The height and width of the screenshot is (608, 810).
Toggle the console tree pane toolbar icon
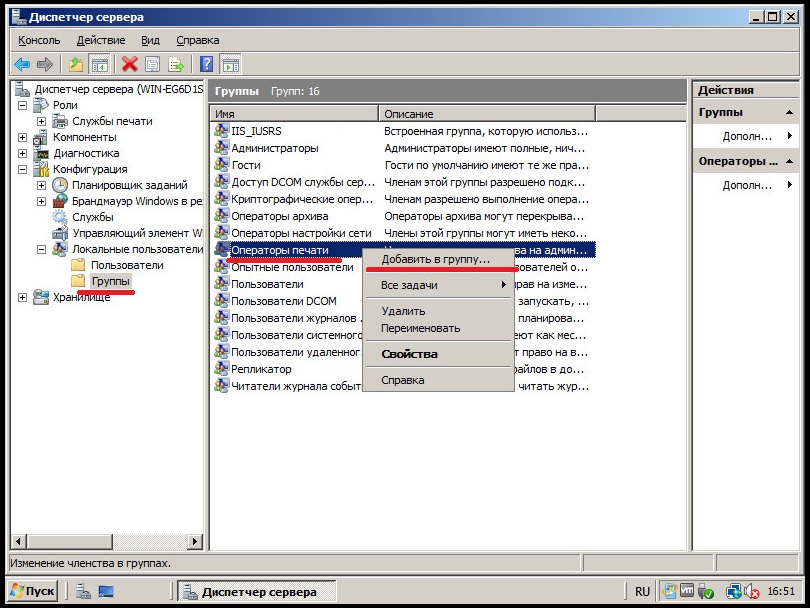100,65
